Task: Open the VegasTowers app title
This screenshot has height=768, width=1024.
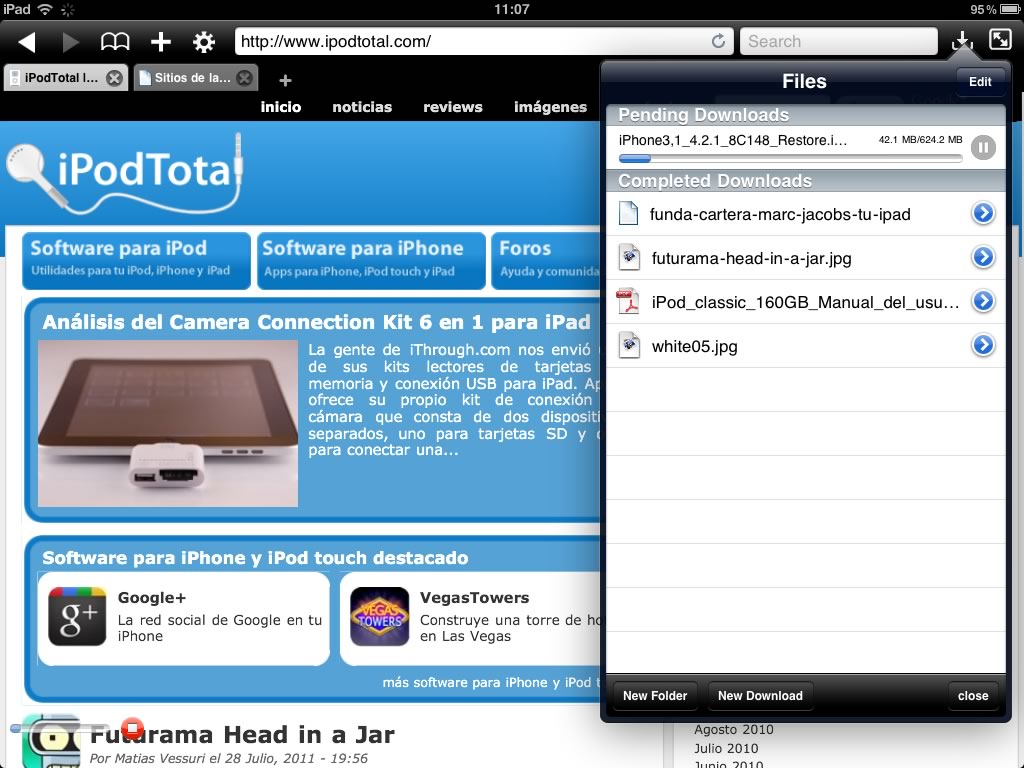Action: [x=474, y=598]
